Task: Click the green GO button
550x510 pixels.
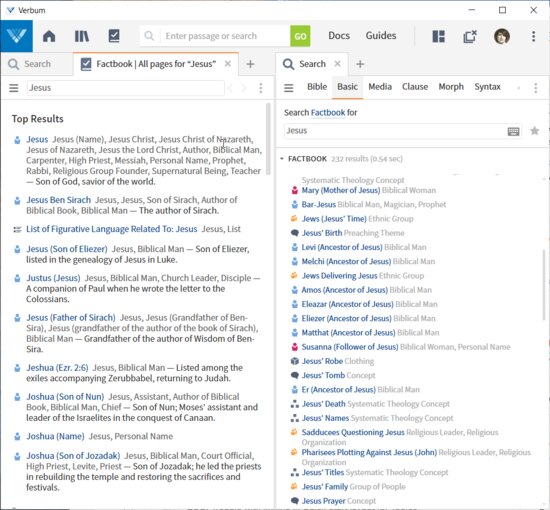Action: pos(300,36)
